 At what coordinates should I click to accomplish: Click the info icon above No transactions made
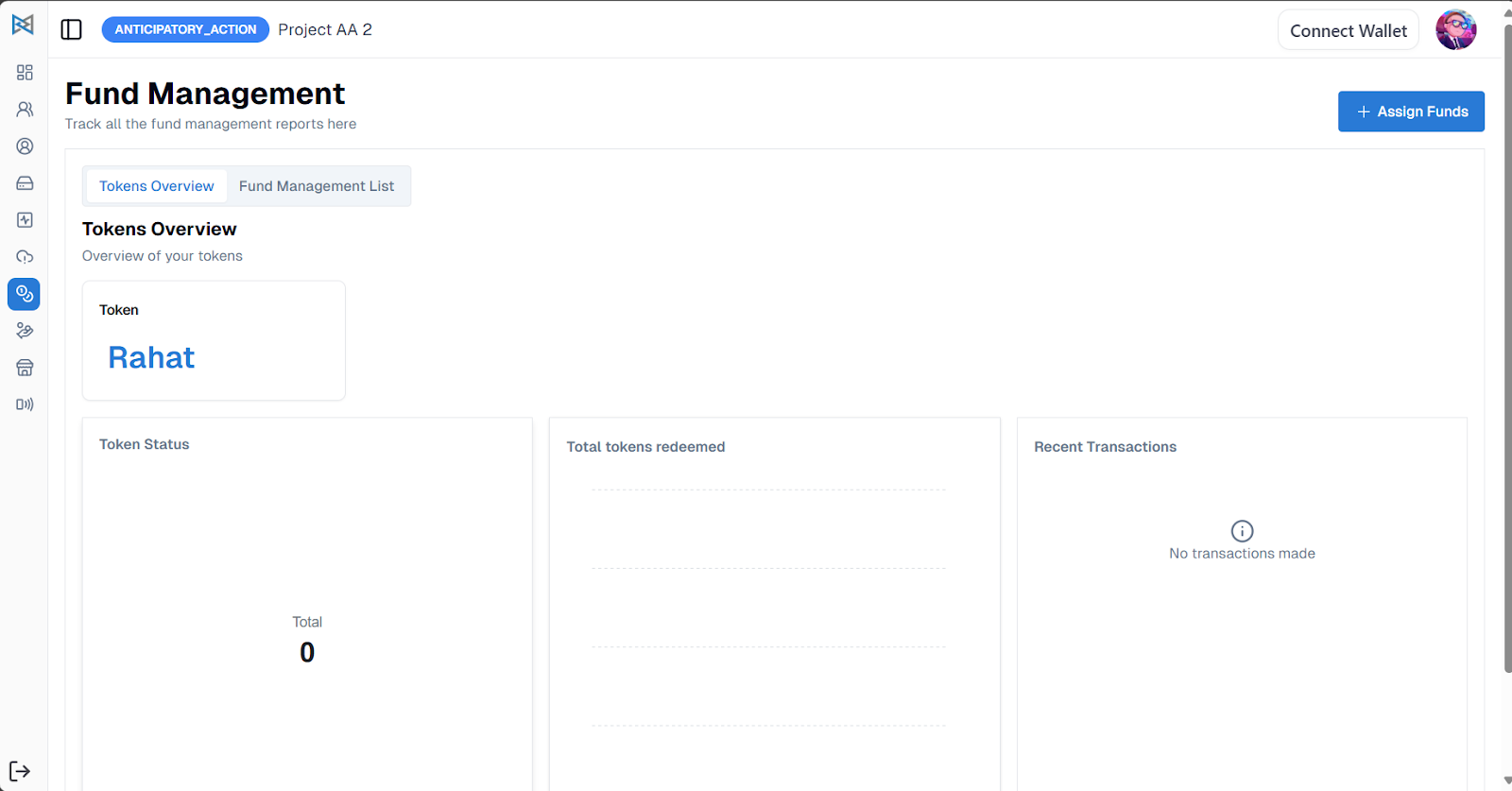click(1242, 531)
